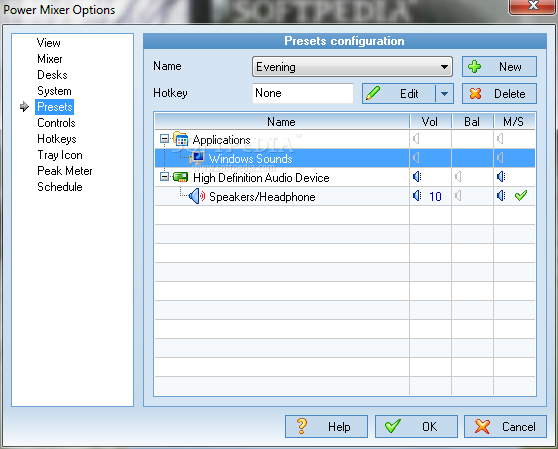Go to the Desks section
Screen dimensions: 558x449
[x=52, y=75]
